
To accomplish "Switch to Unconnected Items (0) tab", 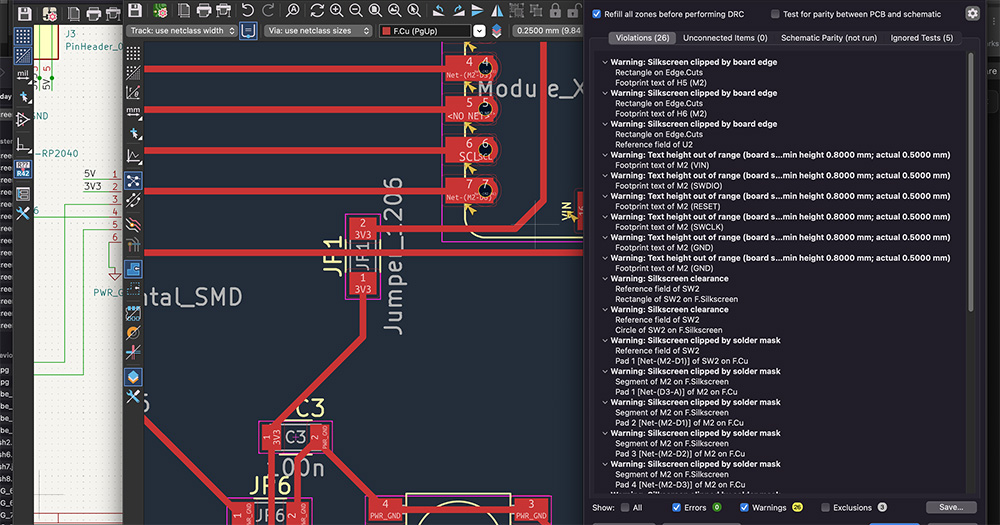I will point(725,38).
